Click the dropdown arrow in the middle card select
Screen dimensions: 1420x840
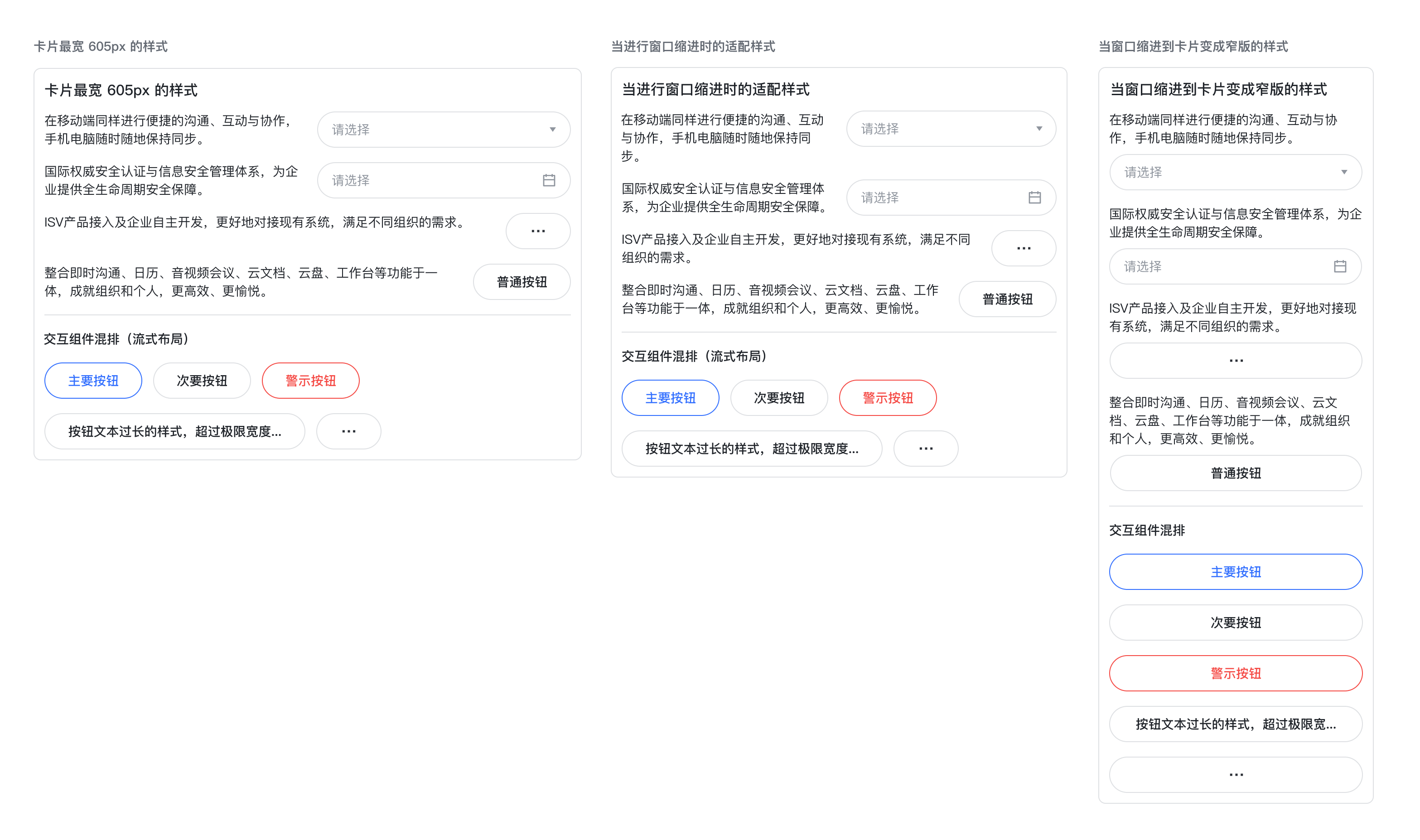coord(1039,129)
